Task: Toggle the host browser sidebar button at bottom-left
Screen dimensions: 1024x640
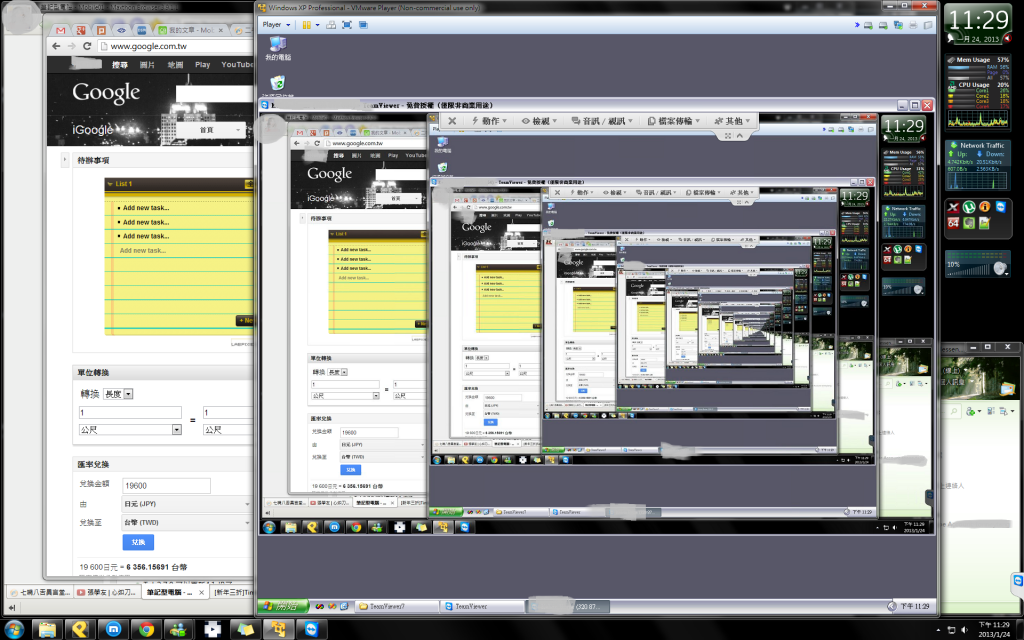Action: (x=11, y=608)
